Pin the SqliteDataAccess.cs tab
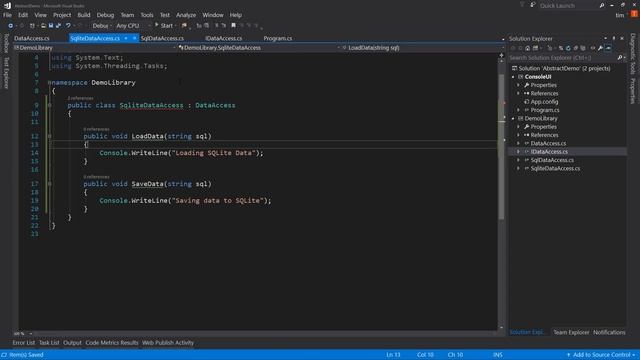The height and width of the screenshot is (360, 640). point(126,38)
